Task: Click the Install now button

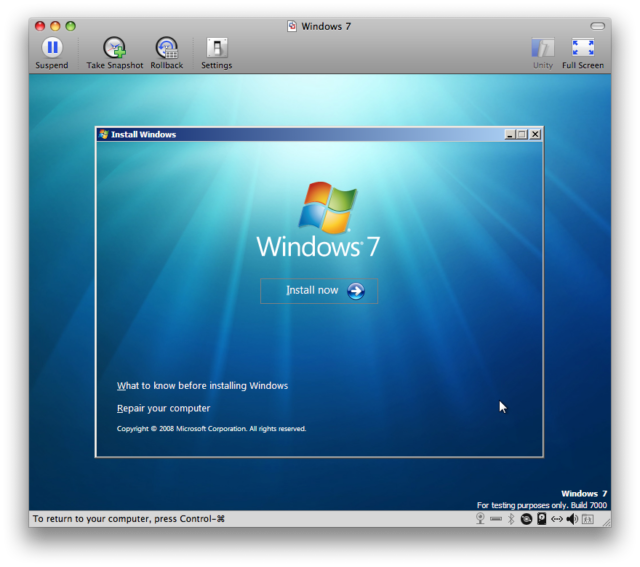Action: click(319, 291)
